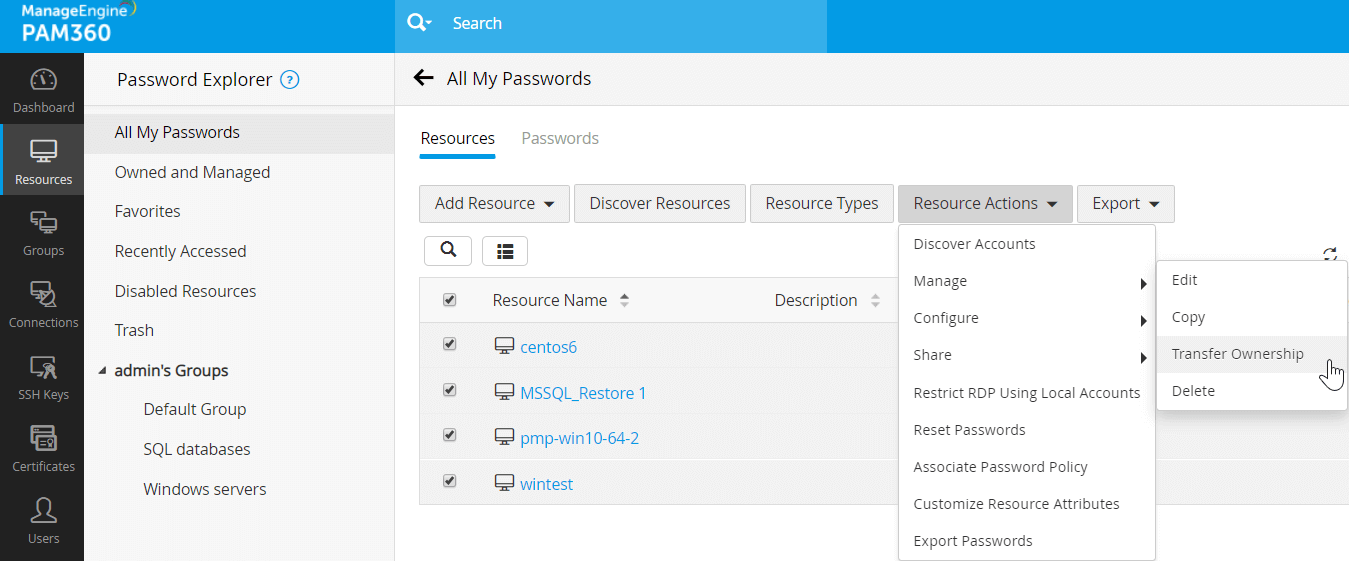The height and width of the screenshot is (561, 1349).
Task: Toggle the wintest resource checkbox
Action: (x=449, y=481)
